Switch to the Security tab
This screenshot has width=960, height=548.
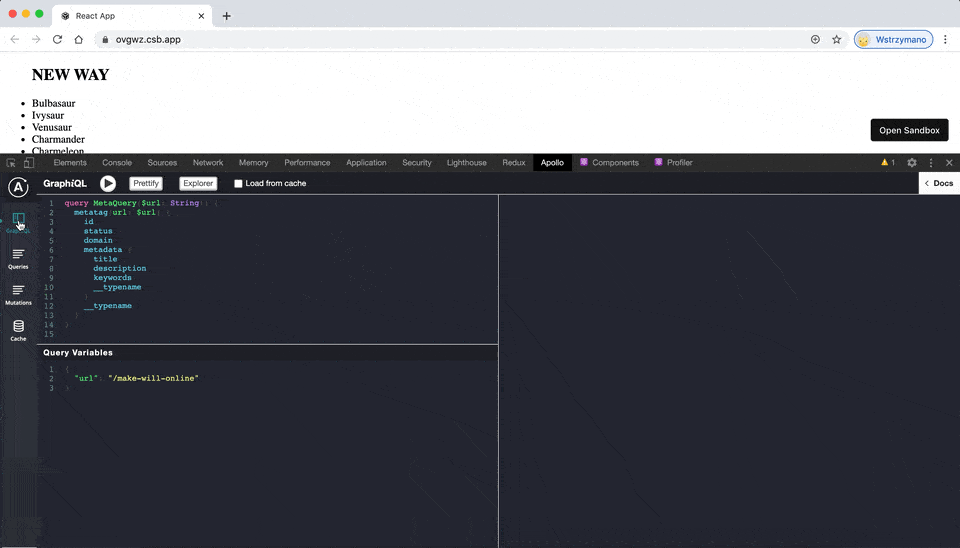(x=417, y=163)
